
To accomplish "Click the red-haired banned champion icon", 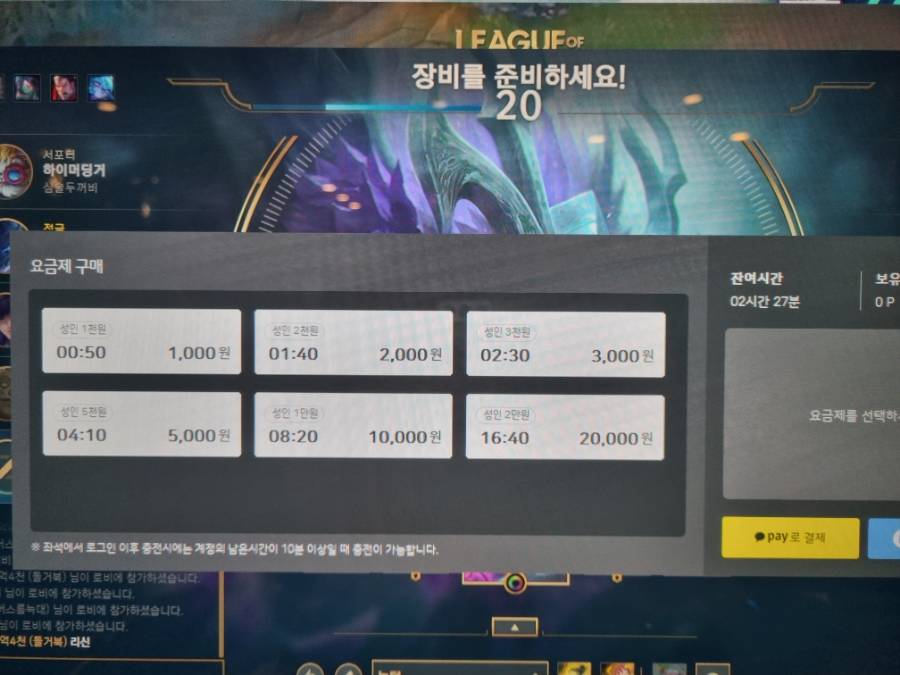I will click(64, 88).
